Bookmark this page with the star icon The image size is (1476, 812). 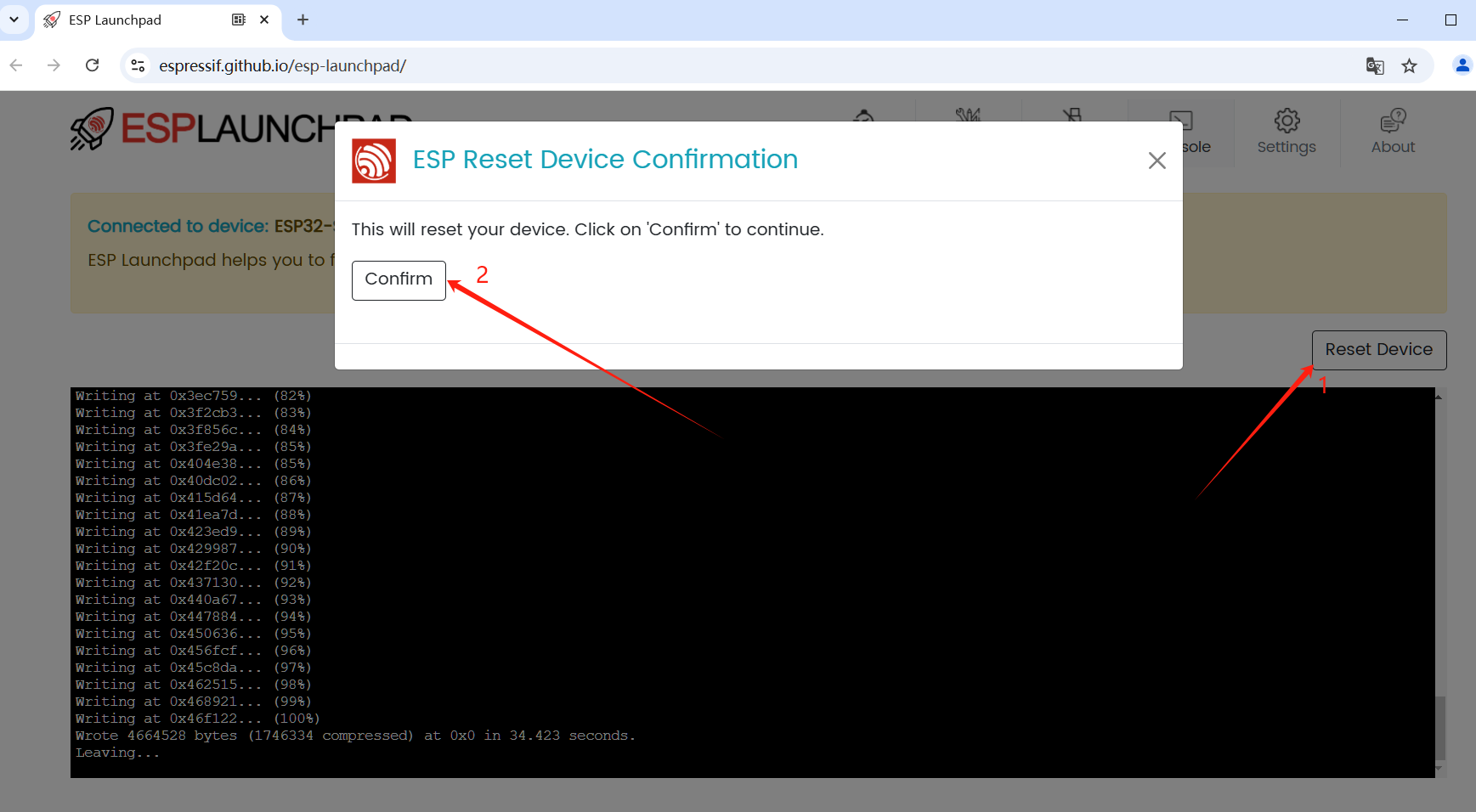tap(1410, 65)
